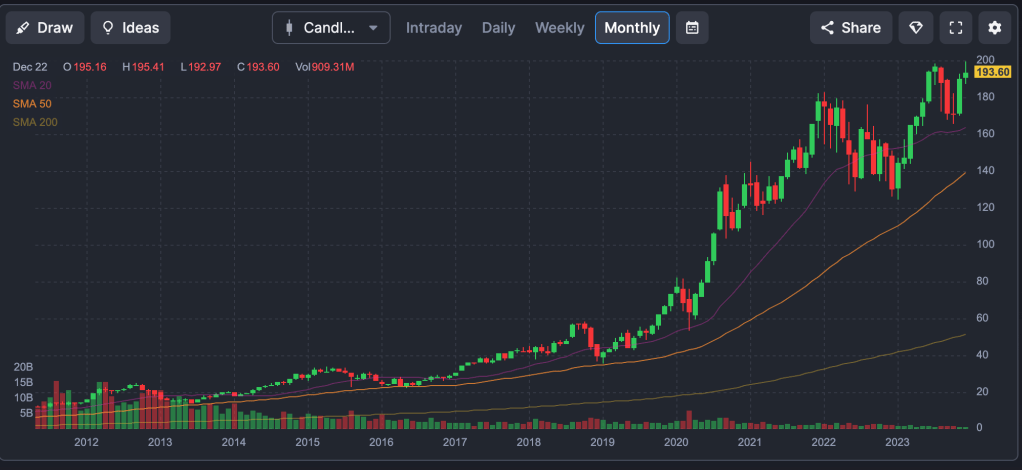Share the chart
This screenshot has width=1022, height=470.
click(x=850, y=28)
